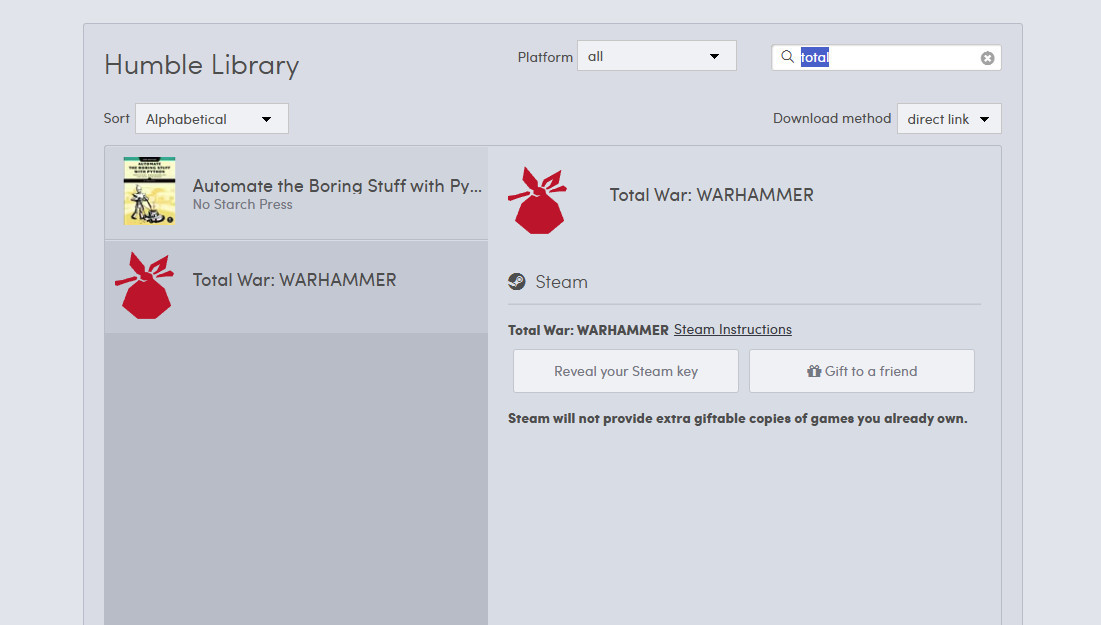Open the Download method dropdown 'direct link'
1101x625 pixels.
pyautogui.click(x=949, y=119)
